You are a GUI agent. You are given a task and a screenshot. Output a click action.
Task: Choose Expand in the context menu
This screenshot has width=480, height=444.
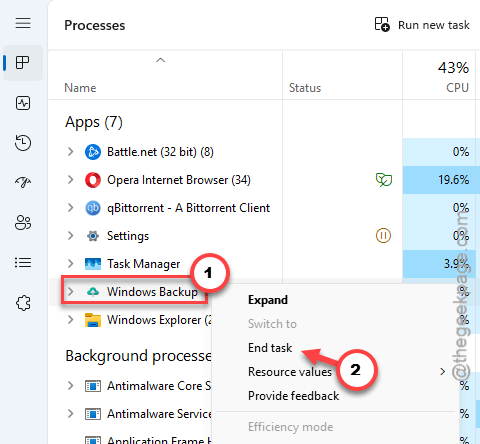pyautogui.click(x=268, y=300)
